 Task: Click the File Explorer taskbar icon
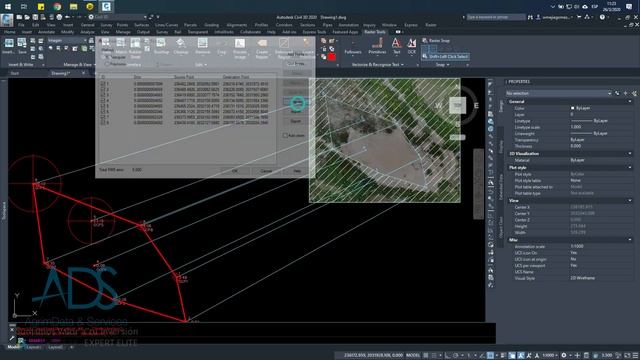pos(73,6)
